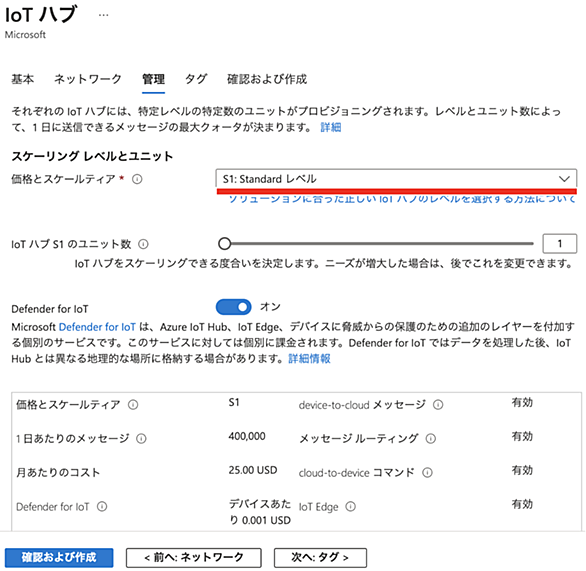This screenshot has height=571, width=586.
Task: Click the 有効 status for device-to-cloud メッセージ
Action: [x=522, y=402]
